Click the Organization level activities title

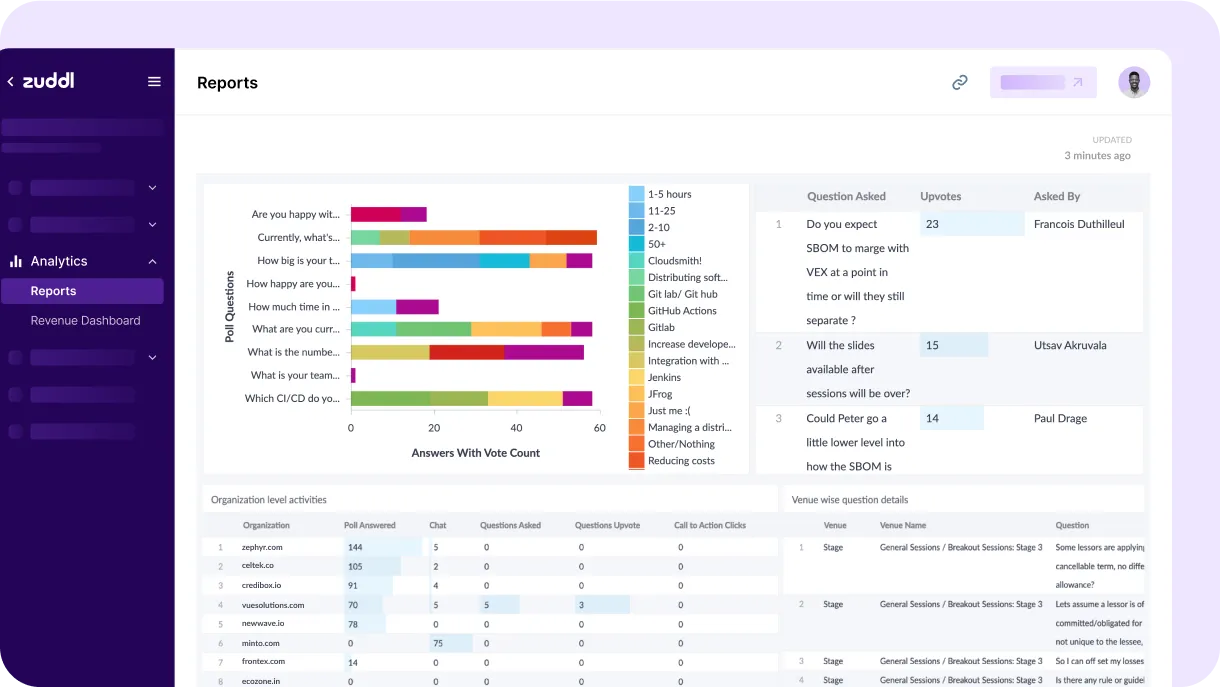click(269, 499)
